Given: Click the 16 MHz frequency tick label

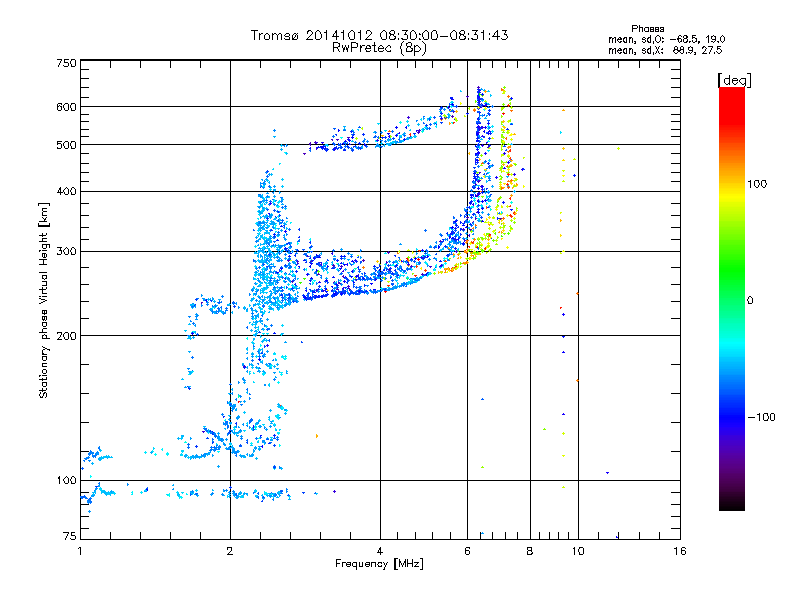Looking at the screenshot, I should (x=680, y=551).
